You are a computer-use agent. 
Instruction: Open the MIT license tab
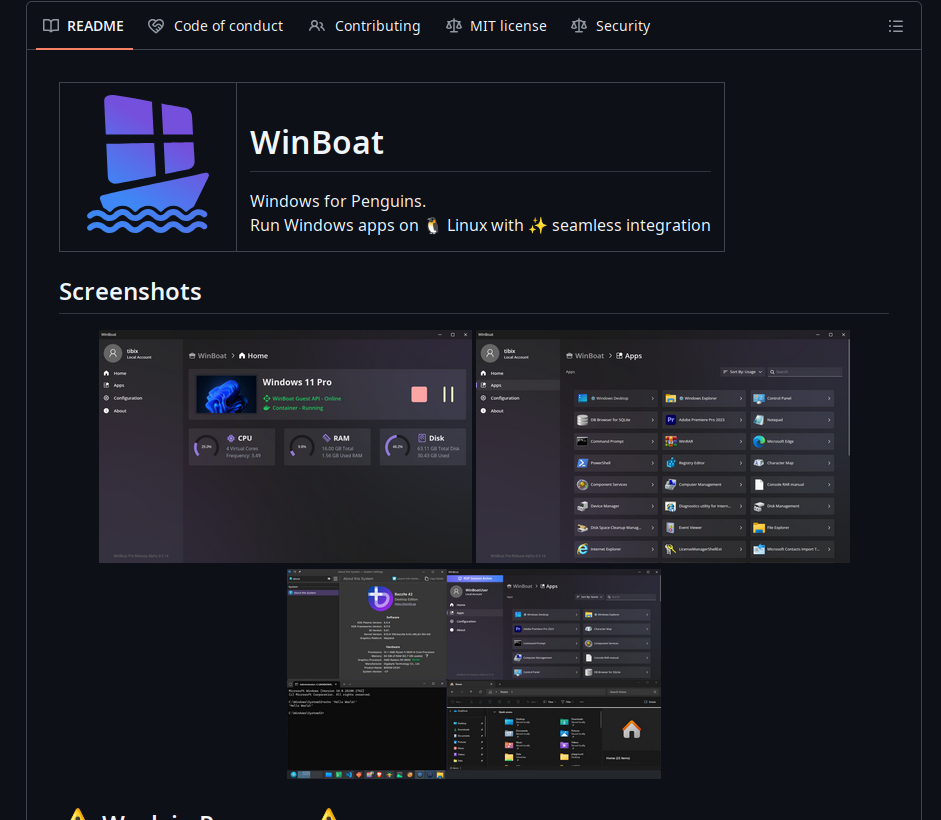tap(496, 26)
